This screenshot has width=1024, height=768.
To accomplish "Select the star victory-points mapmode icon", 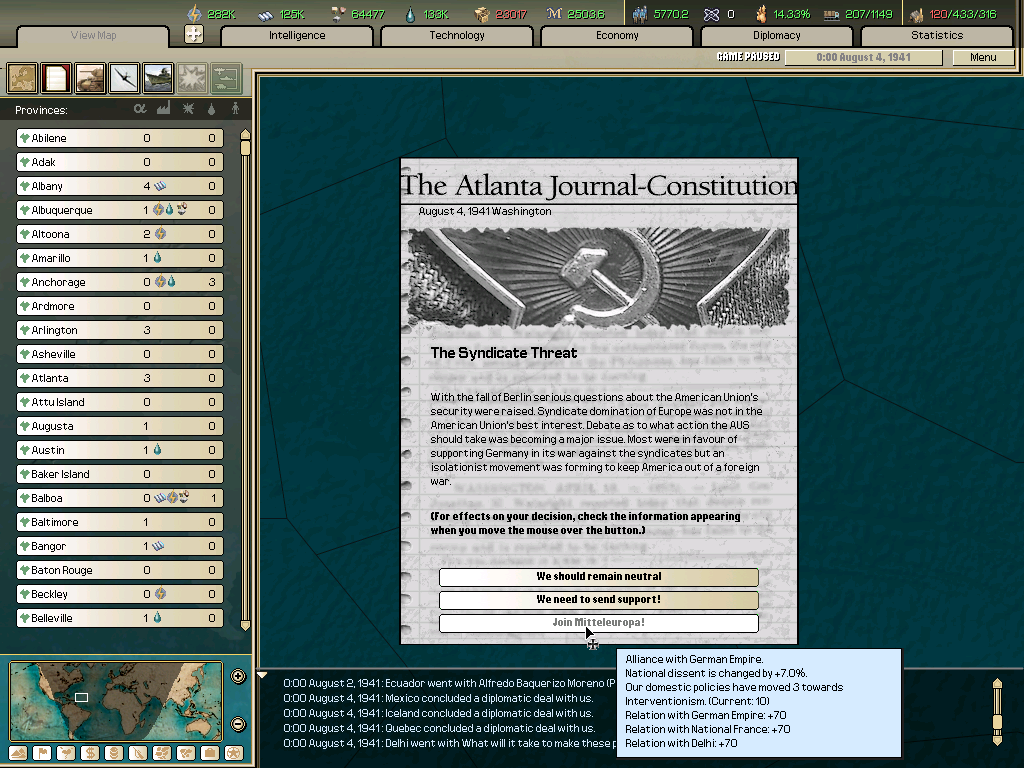I will (234, 753).
